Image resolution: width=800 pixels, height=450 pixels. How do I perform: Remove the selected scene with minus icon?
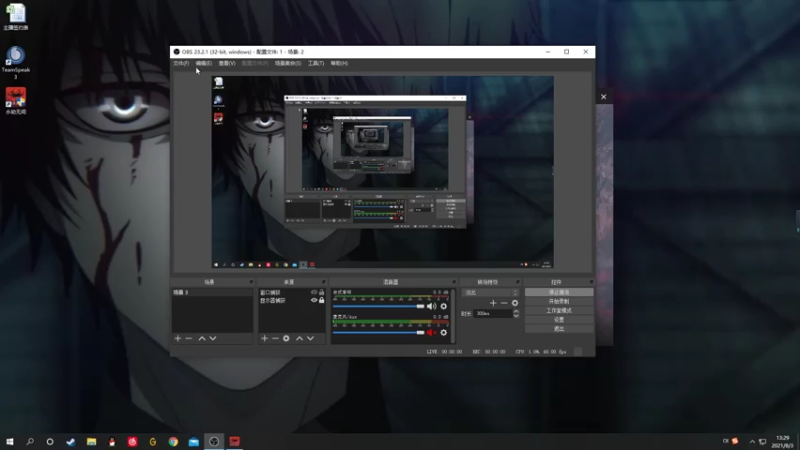click(189, 338)
